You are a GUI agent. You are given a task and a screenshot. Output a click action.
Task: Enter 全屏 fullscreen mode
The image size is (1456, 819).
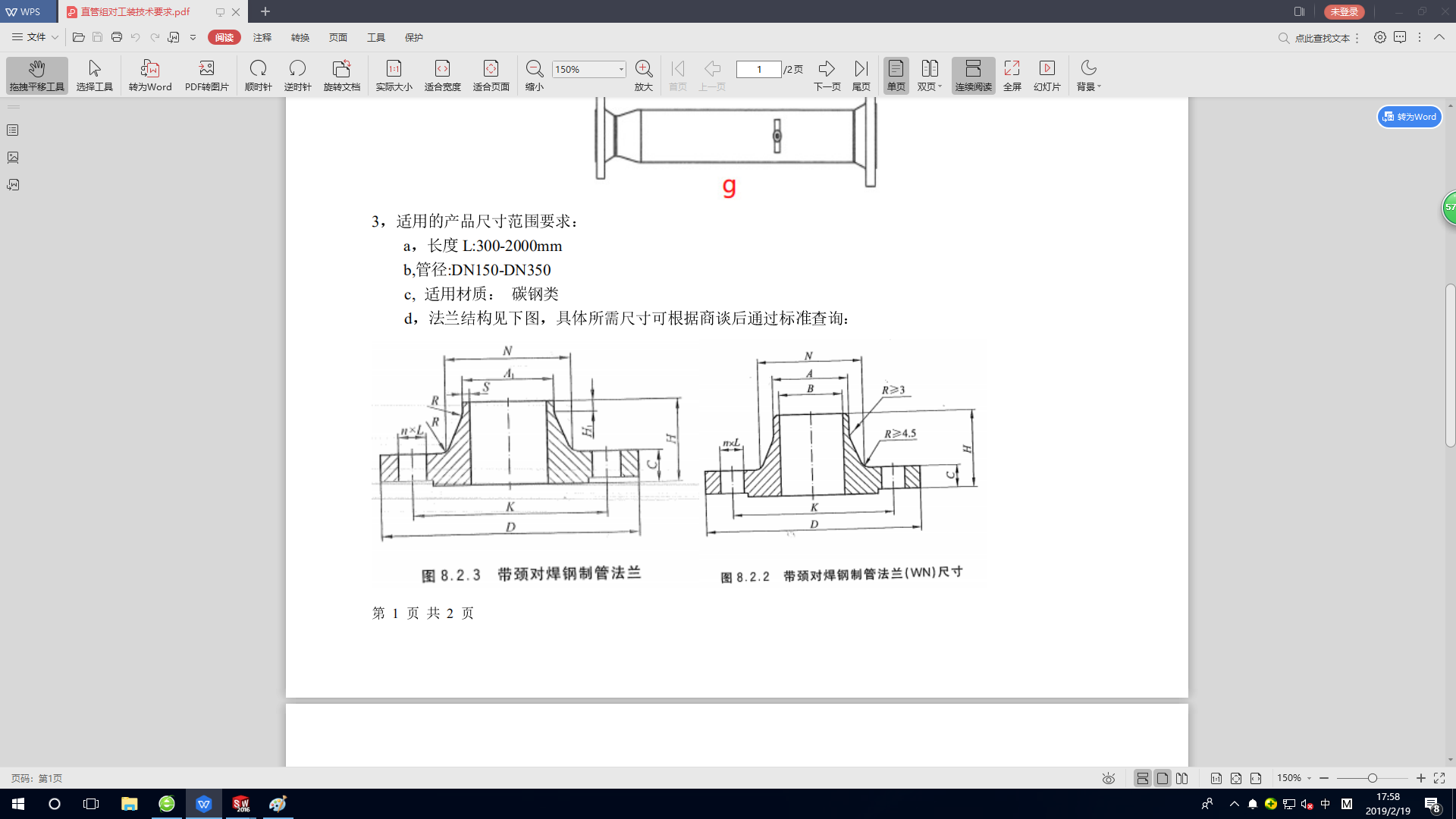pyautogui.click(x=1012, y=75)
